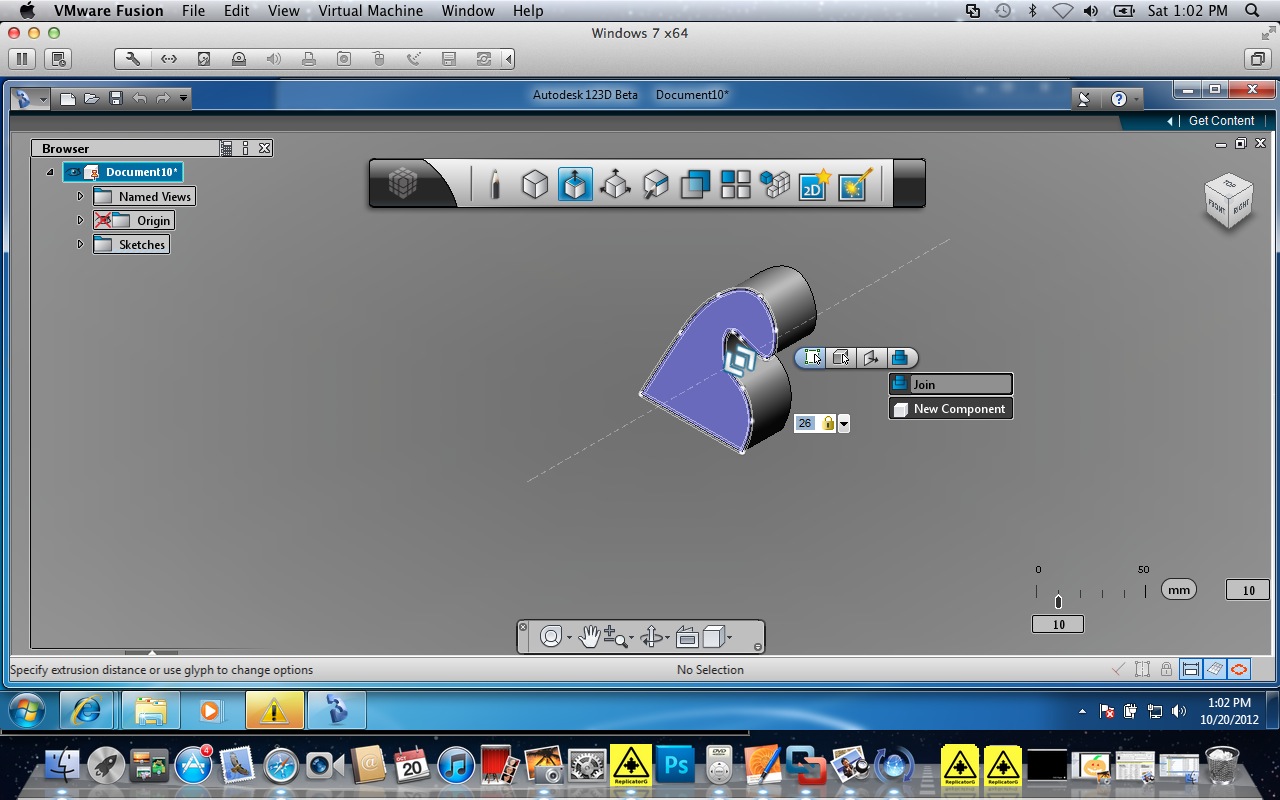Click the ViewCube in the corner

coord(1228,201)
